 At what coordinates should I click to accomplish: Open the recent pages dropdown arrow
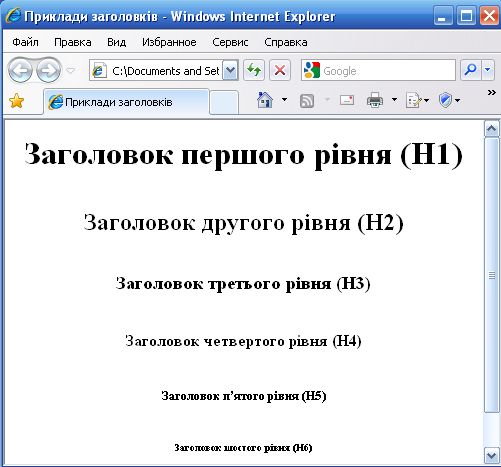coord(71,71)
